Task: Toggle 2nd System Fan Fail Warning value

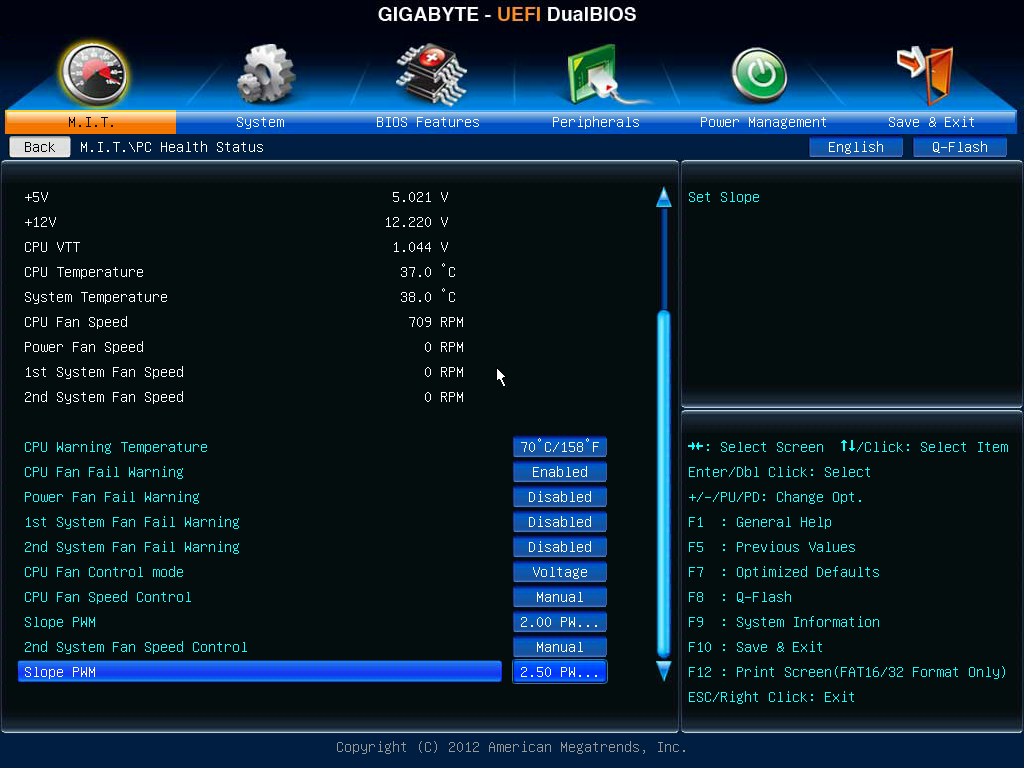Action: pos(560,547)
